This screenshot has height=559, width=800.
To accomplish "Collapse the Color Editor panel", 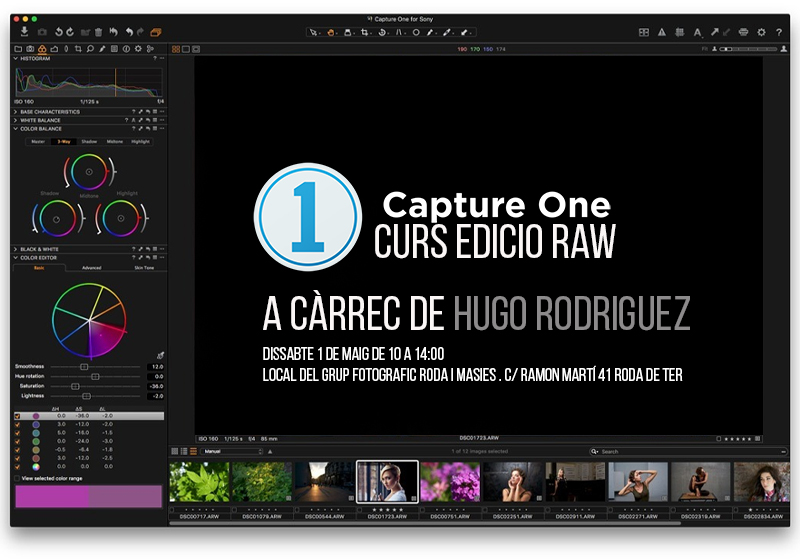I will (x=15, y=258).
